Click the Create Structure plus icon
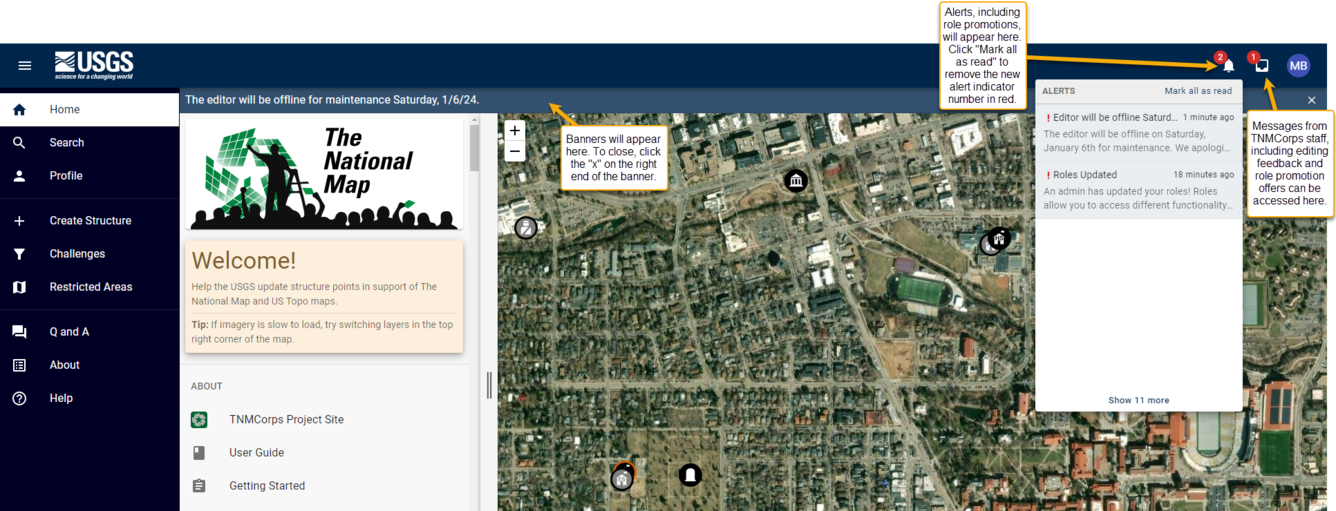Screen dimensions: 1336x511 click(19, 221)
